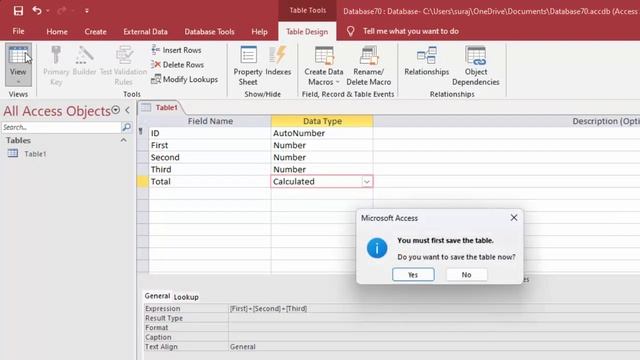Click the Result Type property field
640x360 pixels.
coord(434,318)
